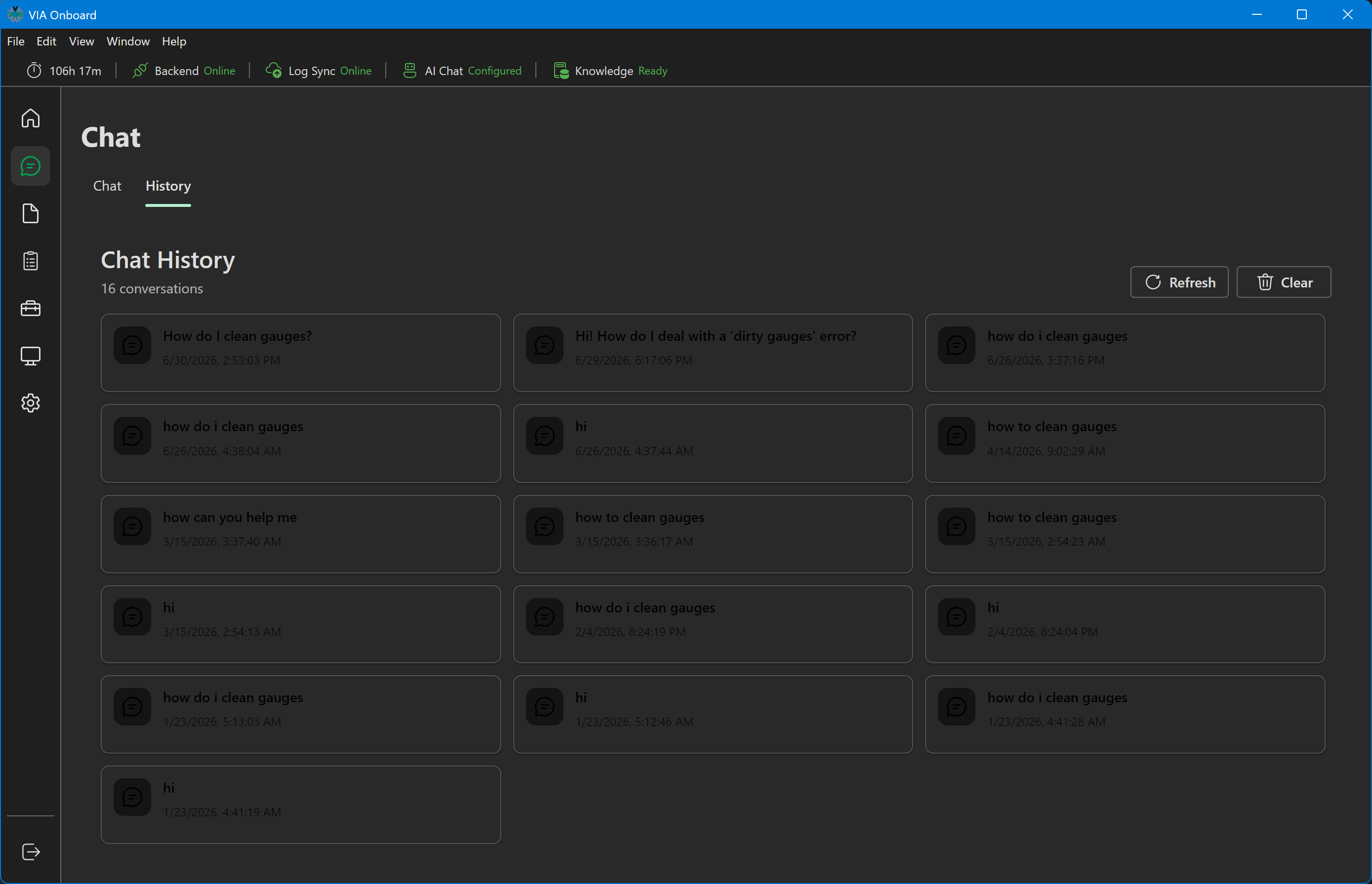This screenshot has width=1372, height=884.
Task: Open the Documents page icon in sidebar
Action: coord(31,213)
